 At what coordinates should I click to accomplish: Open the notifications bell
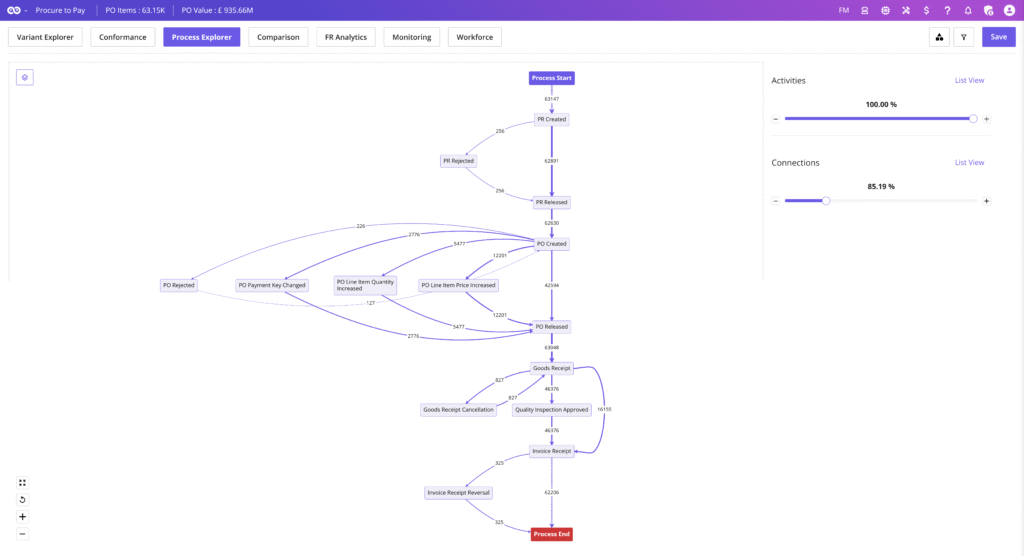(967, 10)
